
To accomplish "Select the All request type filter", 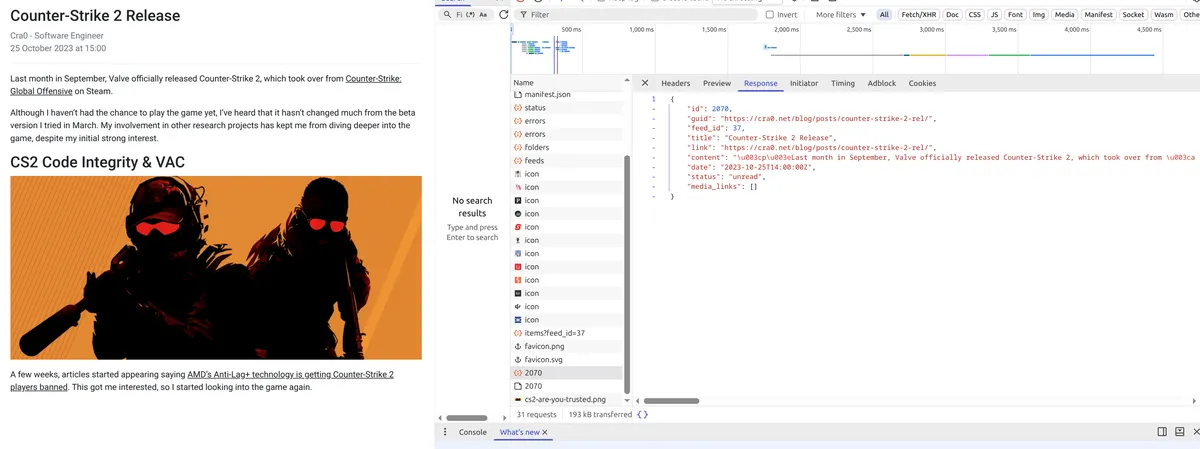I will tap(885, 15).
